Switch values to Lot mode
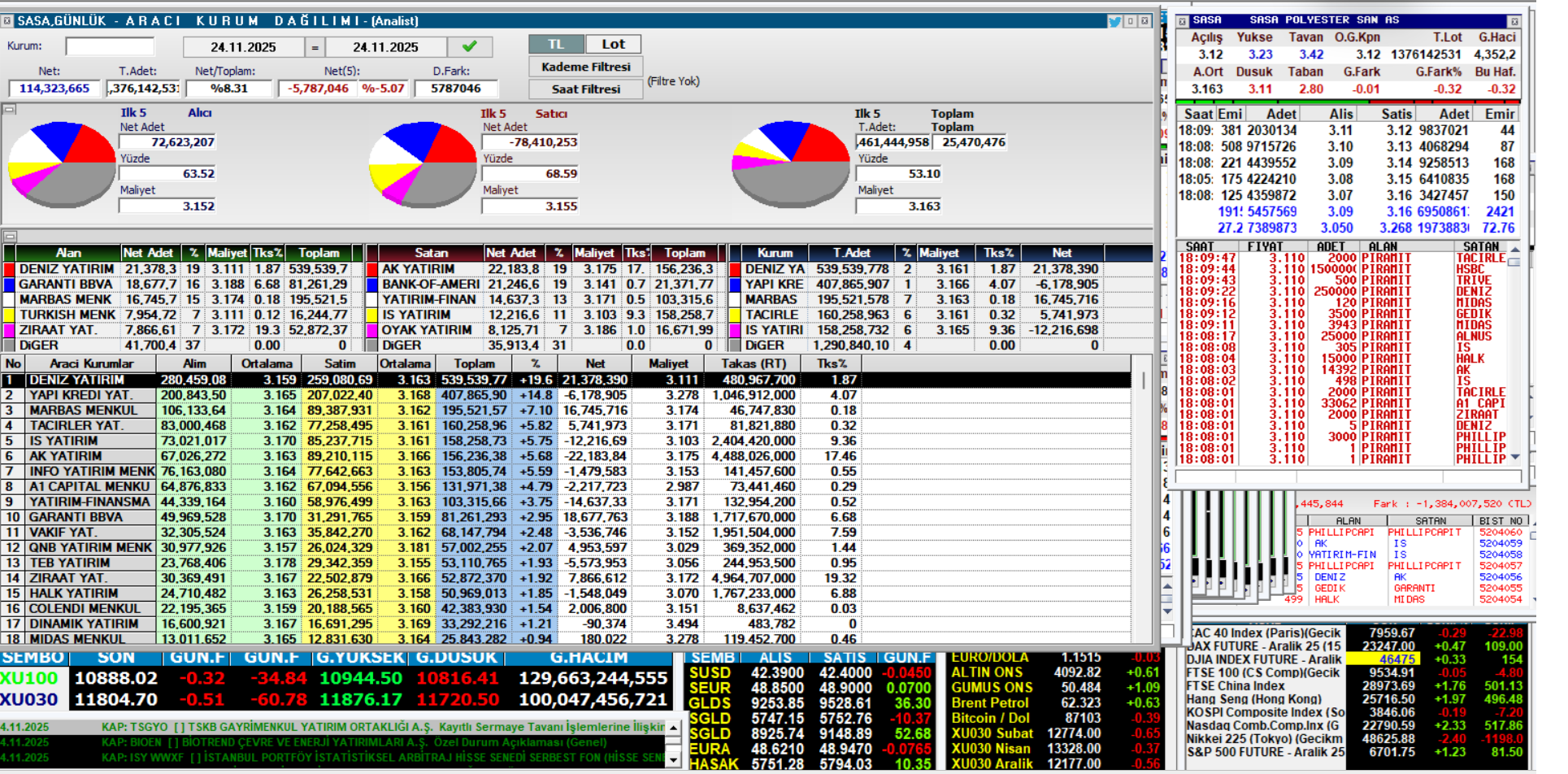1568x774 pixels. point(613,44)
